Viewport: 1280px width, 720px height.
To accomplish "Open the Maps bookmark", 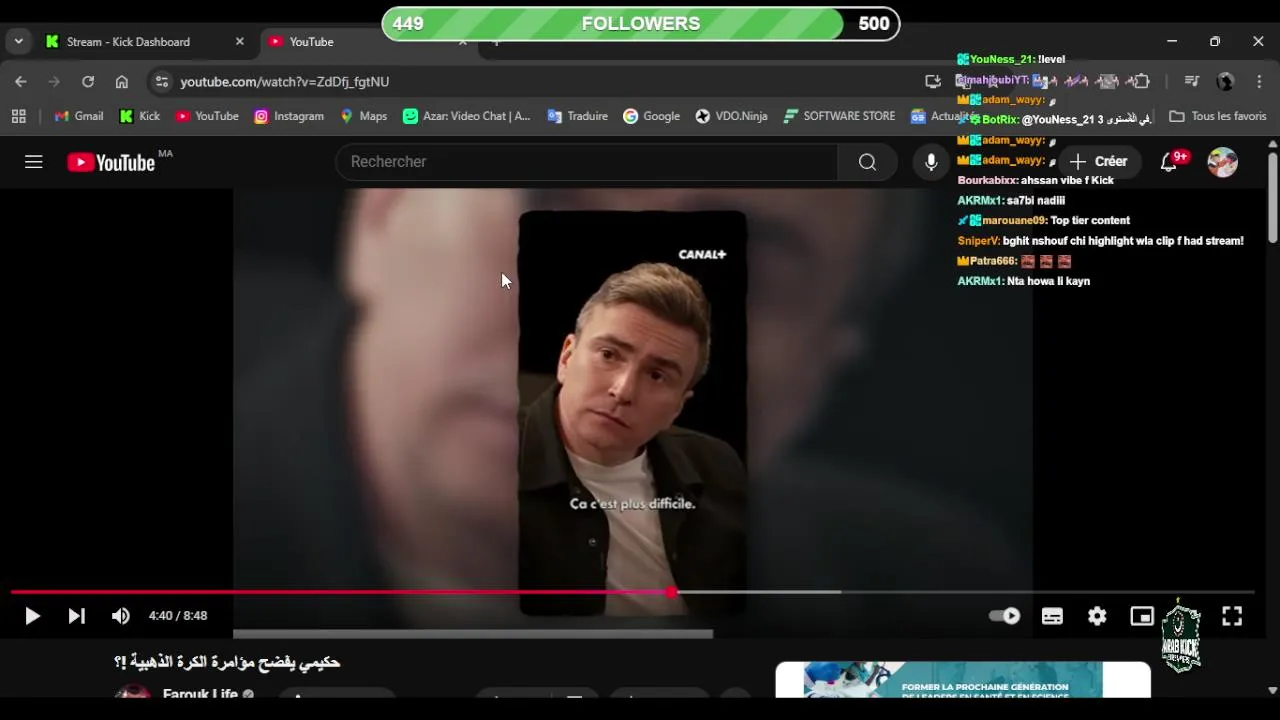I will 363,116.
